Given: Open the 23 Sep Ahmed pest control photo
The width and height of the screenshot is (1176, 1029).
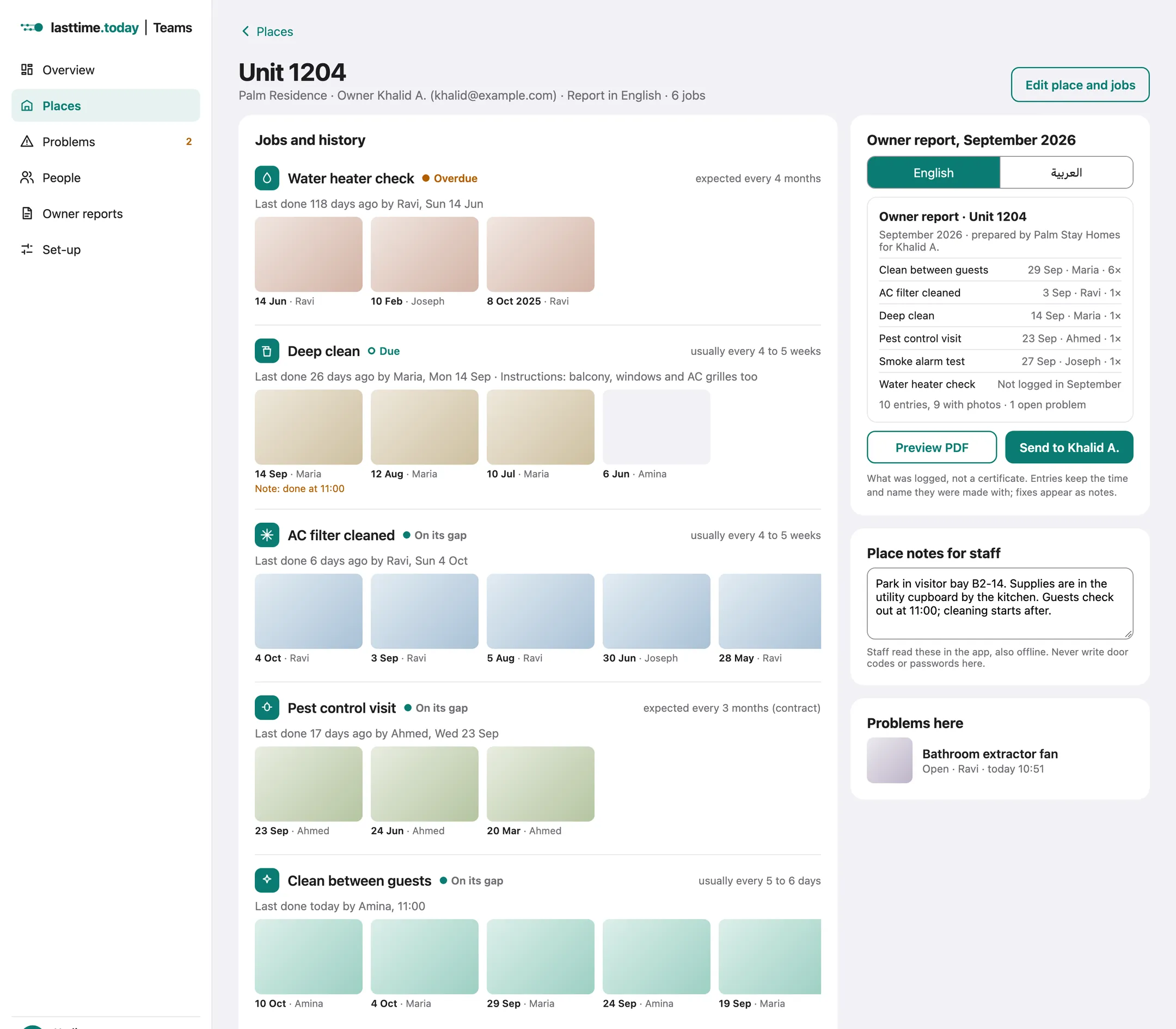Looking at the screenshot, I should 308,784.
